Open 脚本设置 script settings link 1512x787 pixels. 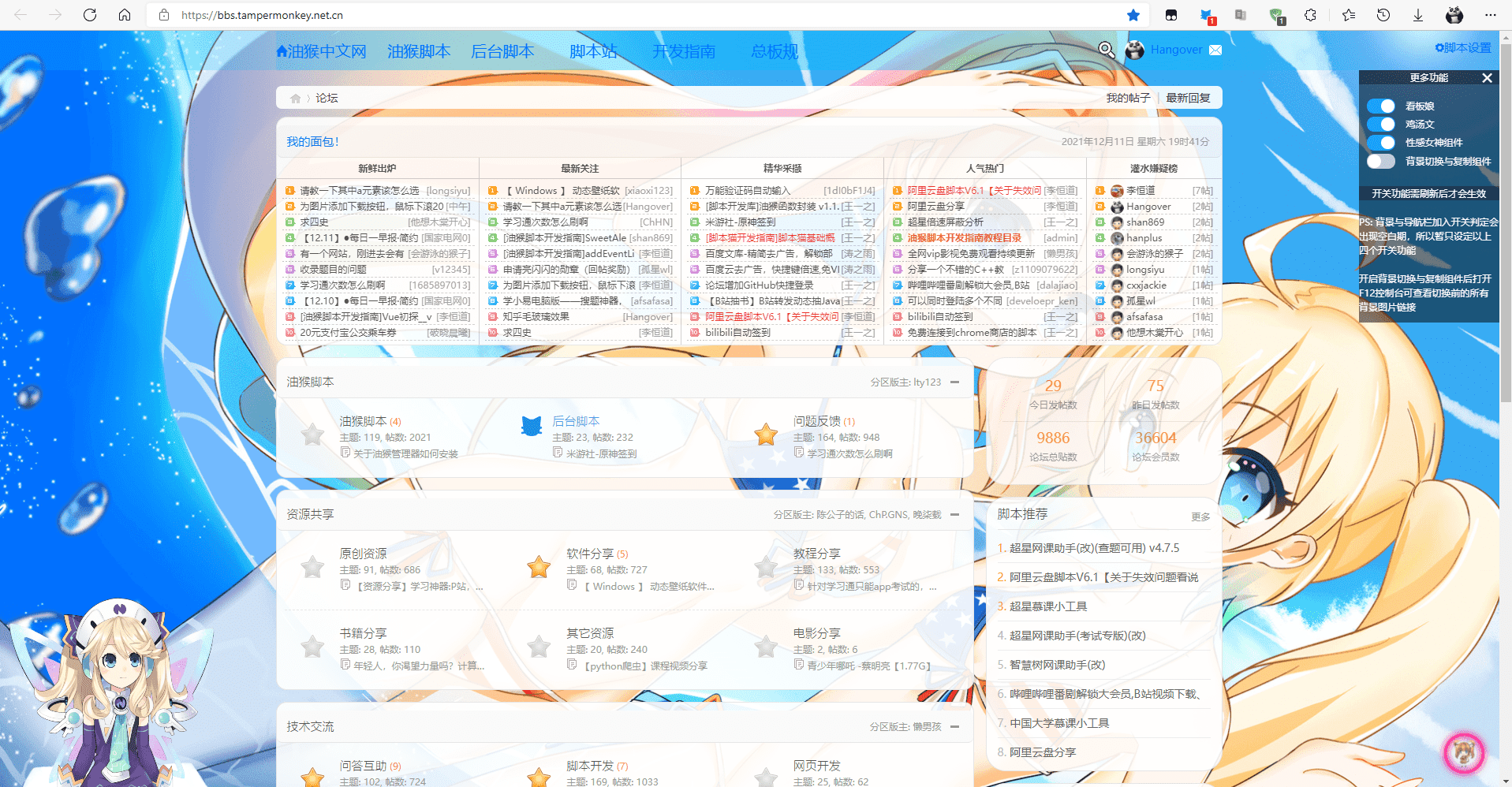pos(1463,47)
